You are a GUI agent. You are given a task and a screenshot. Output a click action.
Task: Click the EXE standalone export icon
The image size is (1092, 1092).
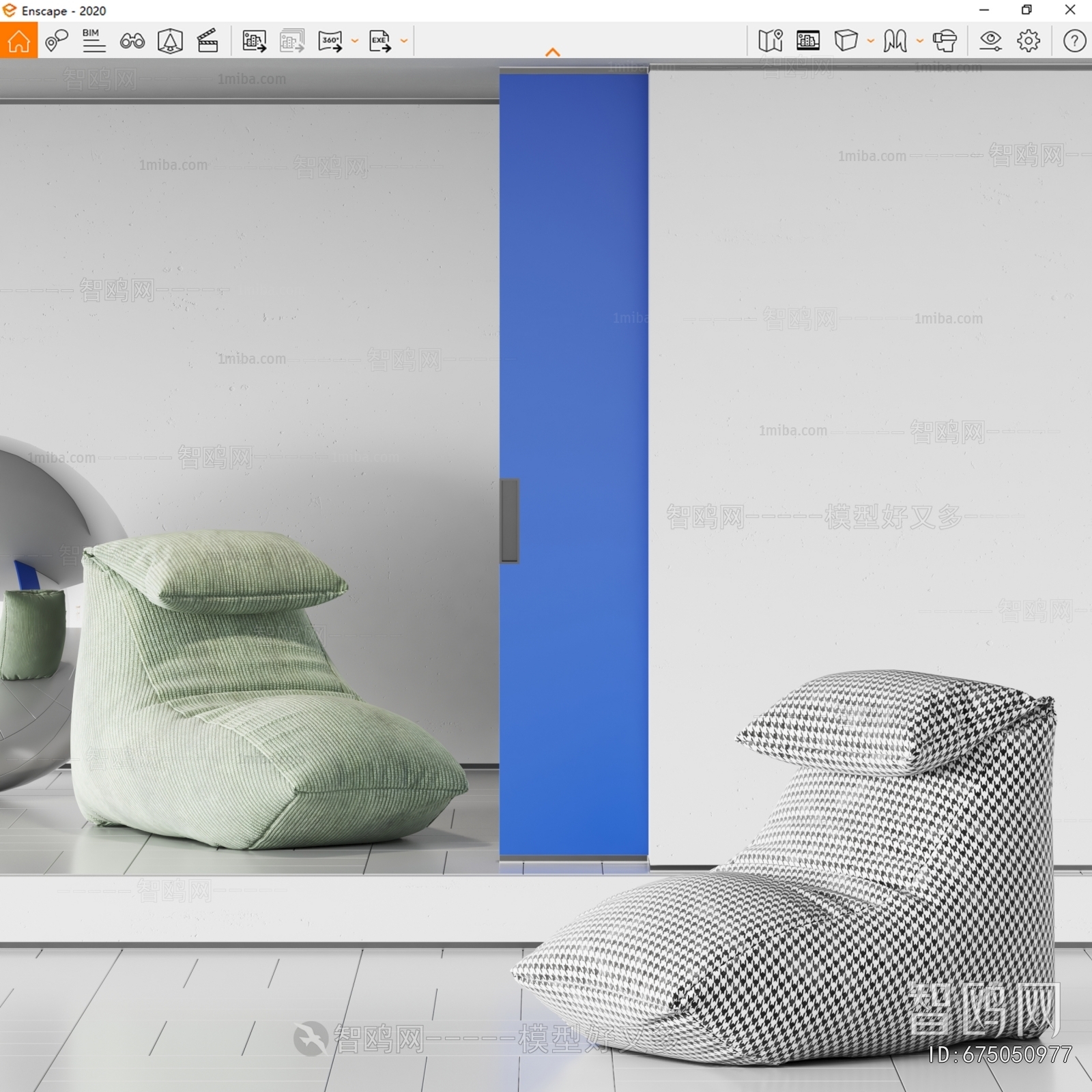tap(380, 41)
